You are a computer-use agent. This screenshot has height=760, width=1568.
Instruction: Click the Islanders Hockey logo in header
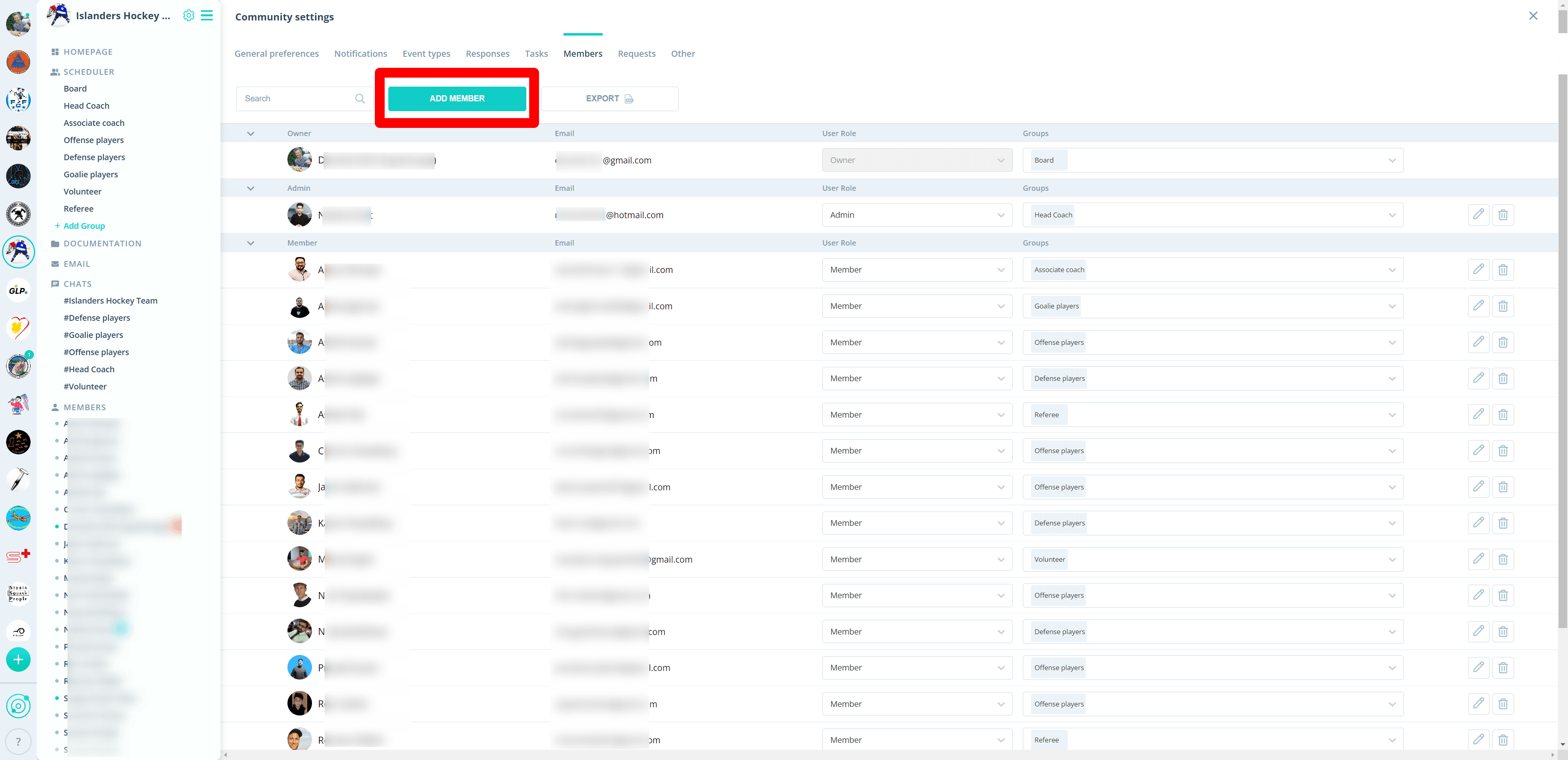pyautogui.click(x=58, y=16)
